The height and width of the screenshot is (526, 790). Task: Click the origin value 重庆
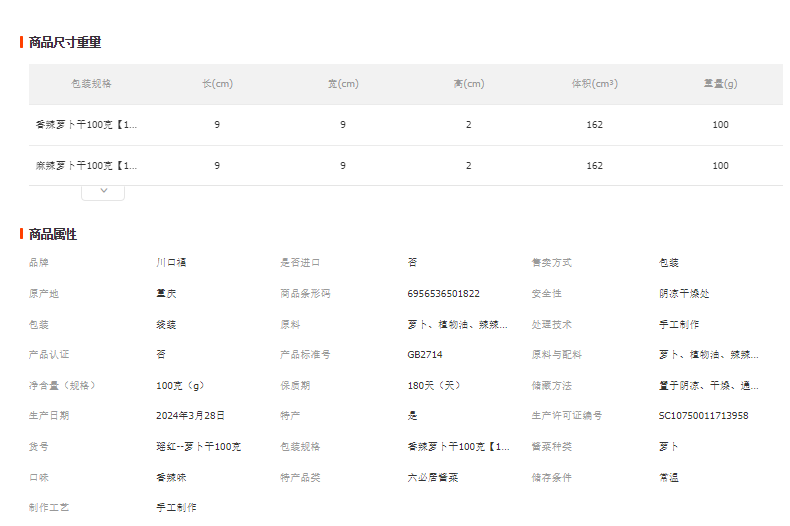166,294
